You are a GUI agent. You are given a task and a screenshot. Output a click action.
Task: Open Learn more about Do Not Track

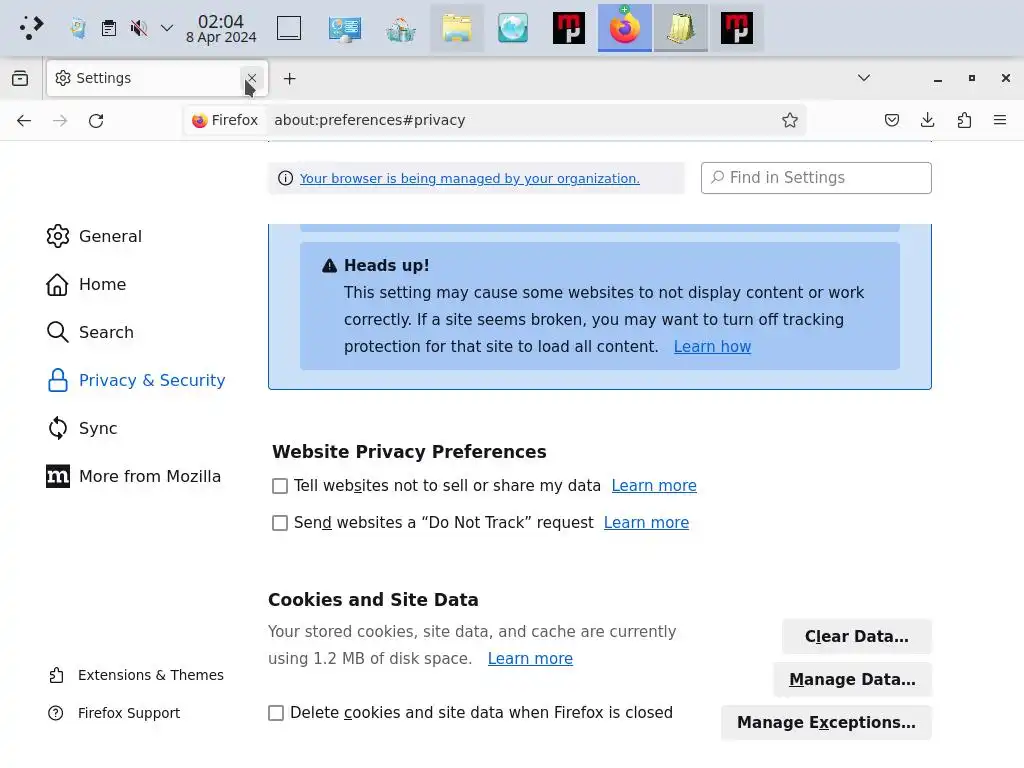646,522
